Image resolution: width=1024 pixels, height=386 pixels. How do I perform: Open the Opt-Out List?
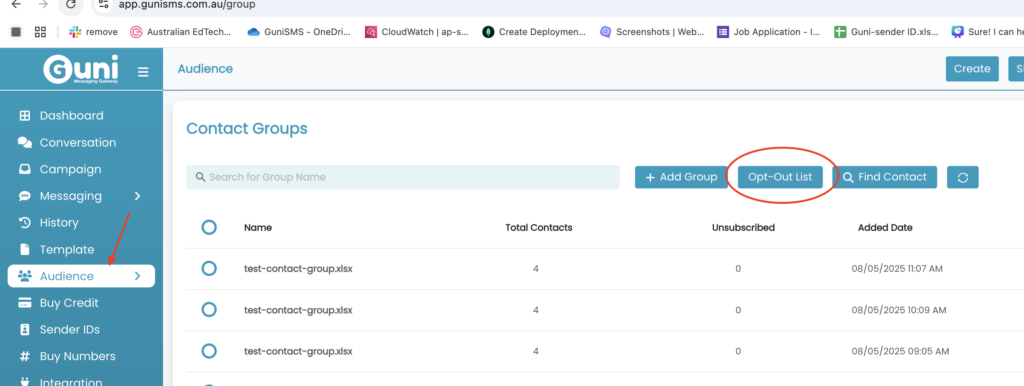[780, 177]
